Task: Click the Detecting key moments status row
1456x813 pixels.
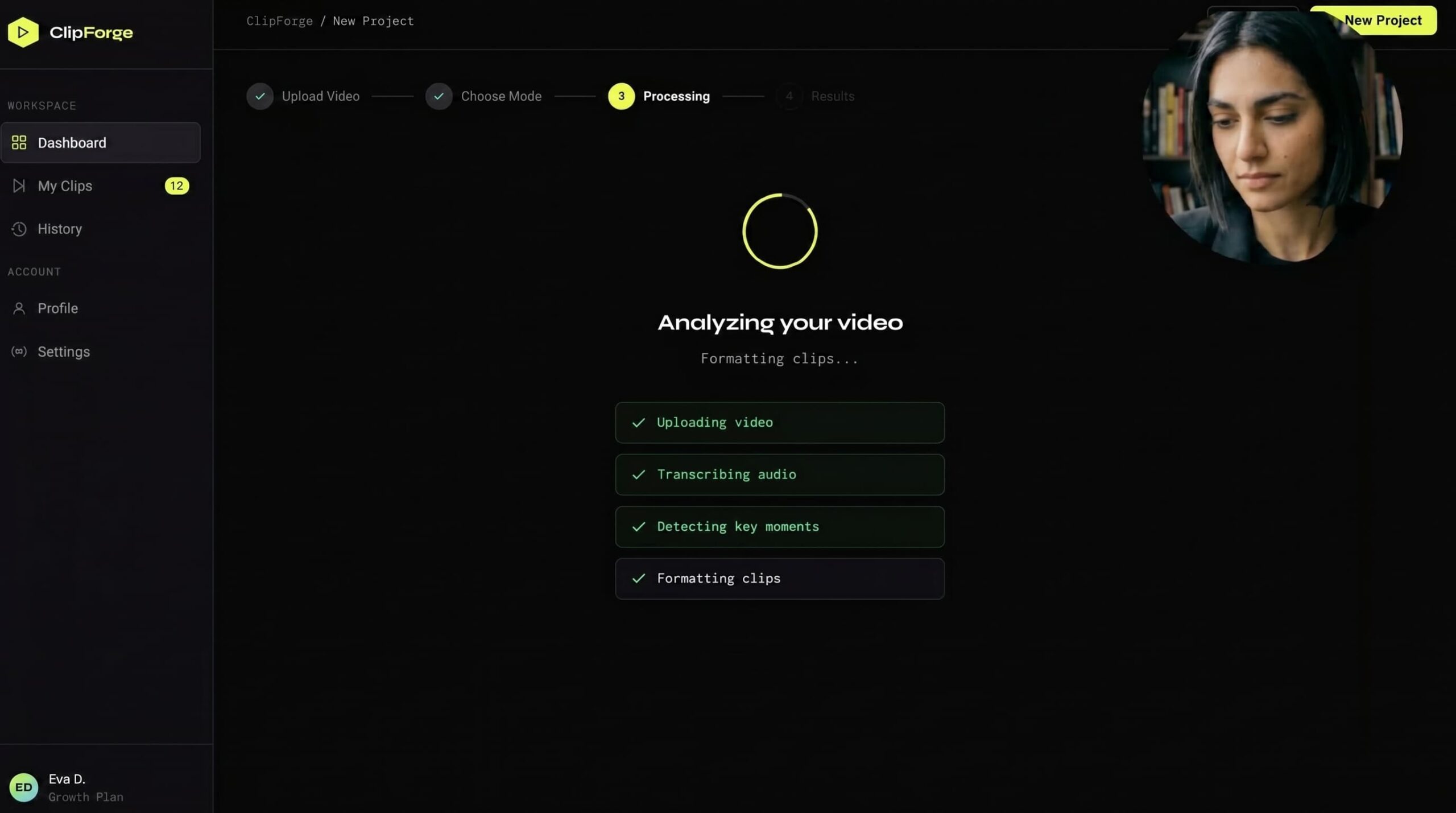Action: coord(780,526)
